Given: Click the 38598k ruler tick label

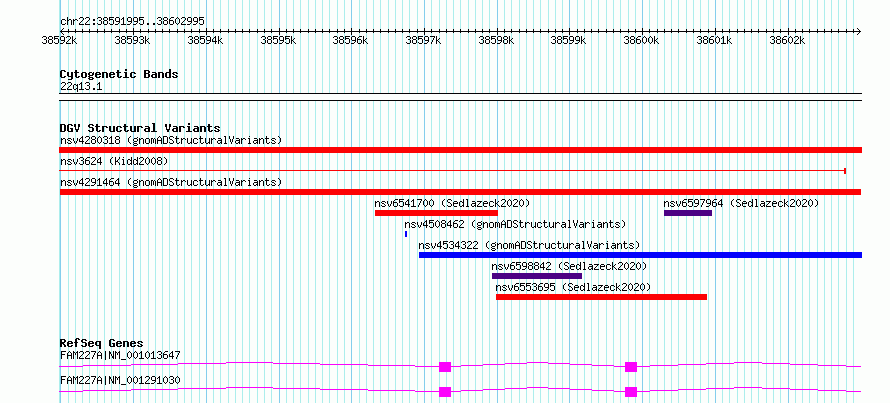Looking at the screenshot, I should (497, 41).
